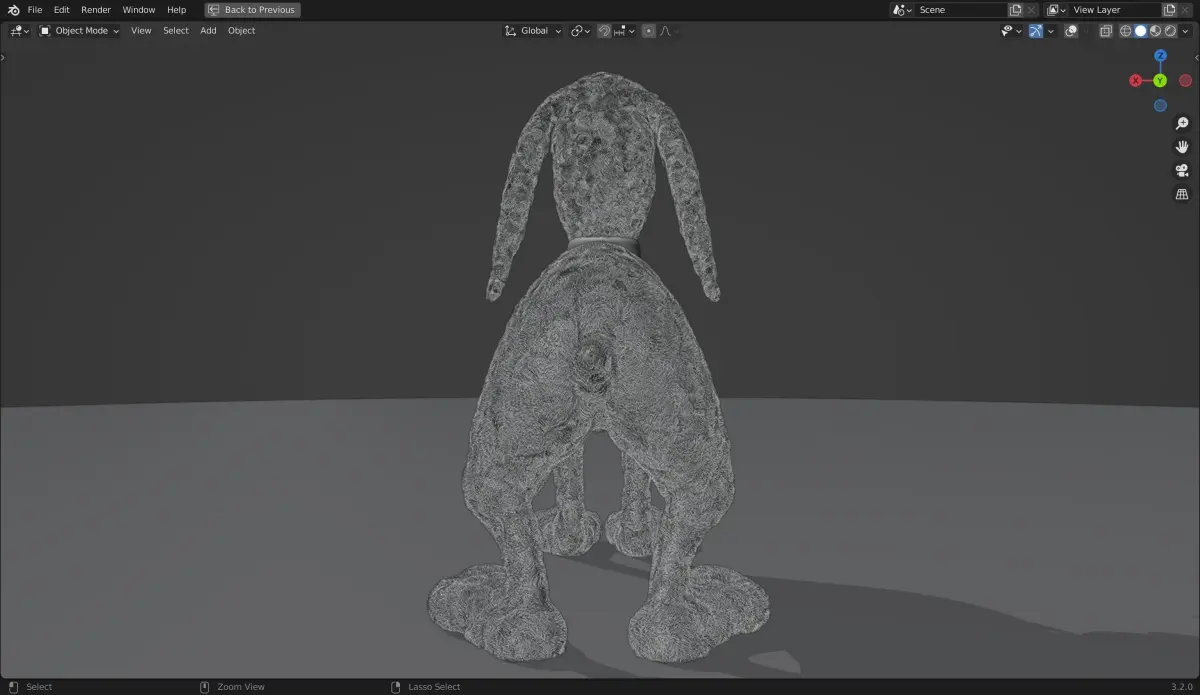Click the Blender version number 3.2.0

point(1181,687)
